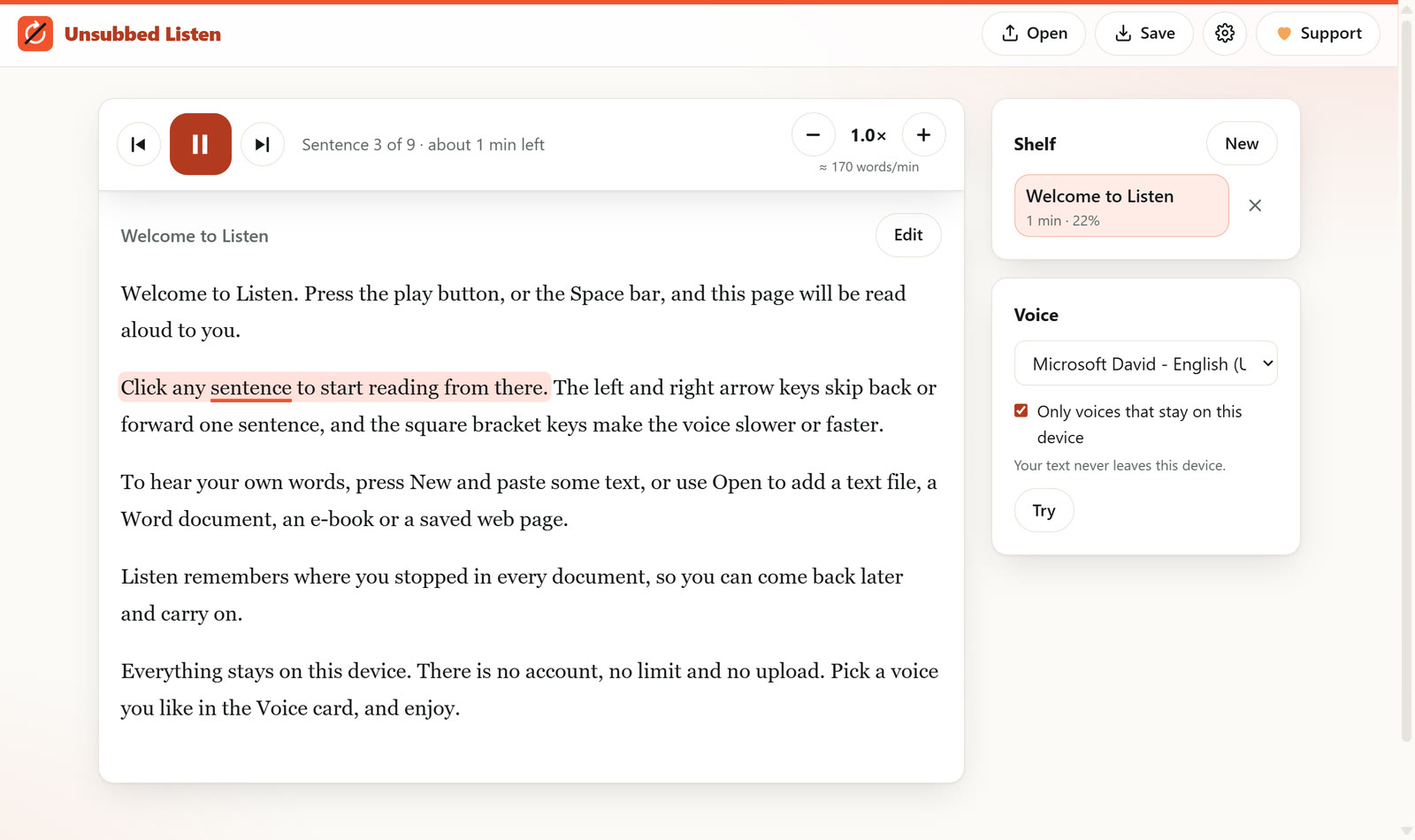Click the Support heart button

tap(1319, 34)
